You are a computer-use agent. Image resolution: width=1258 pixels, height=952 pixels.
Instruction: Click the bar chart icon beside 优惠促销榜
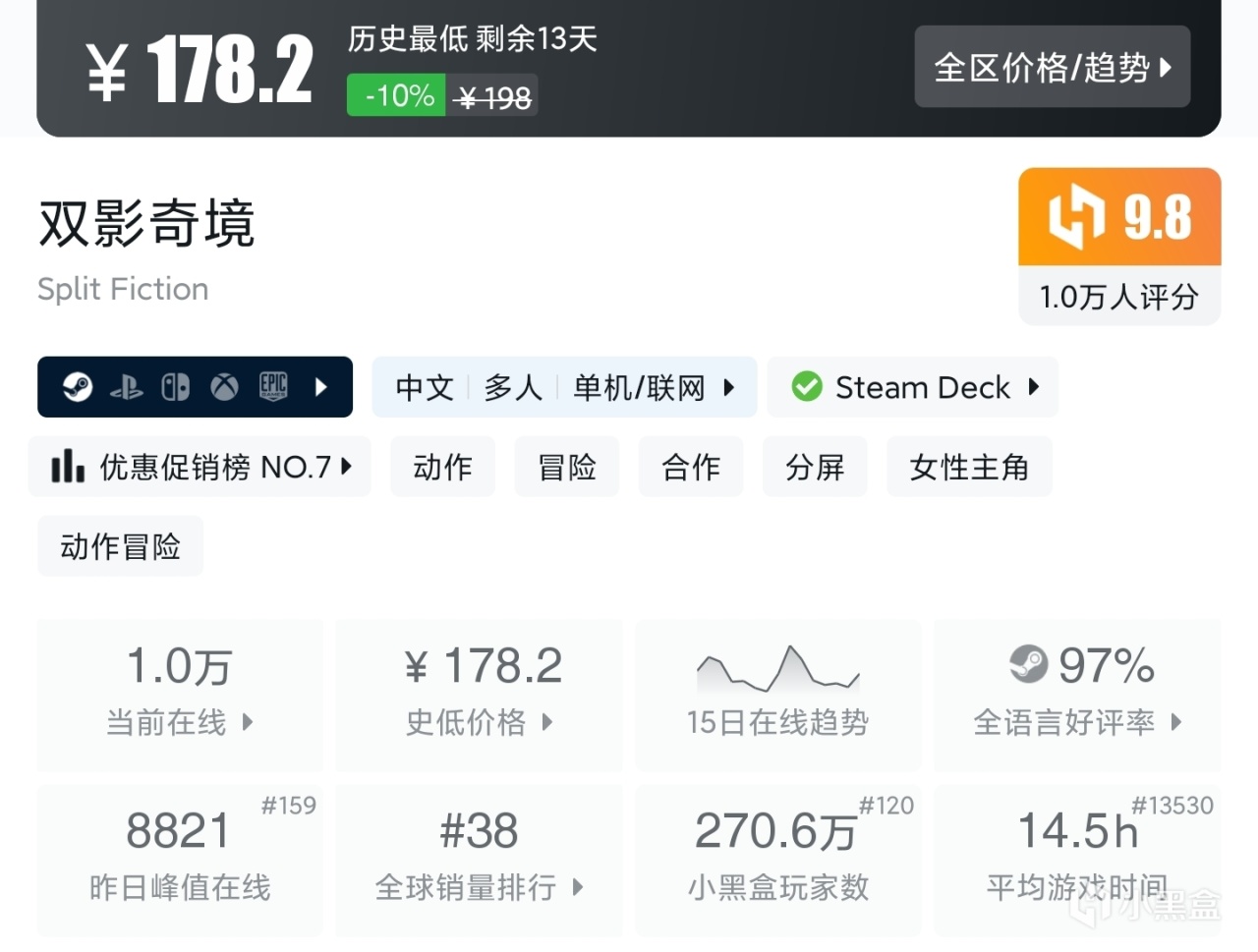point(68,466)
